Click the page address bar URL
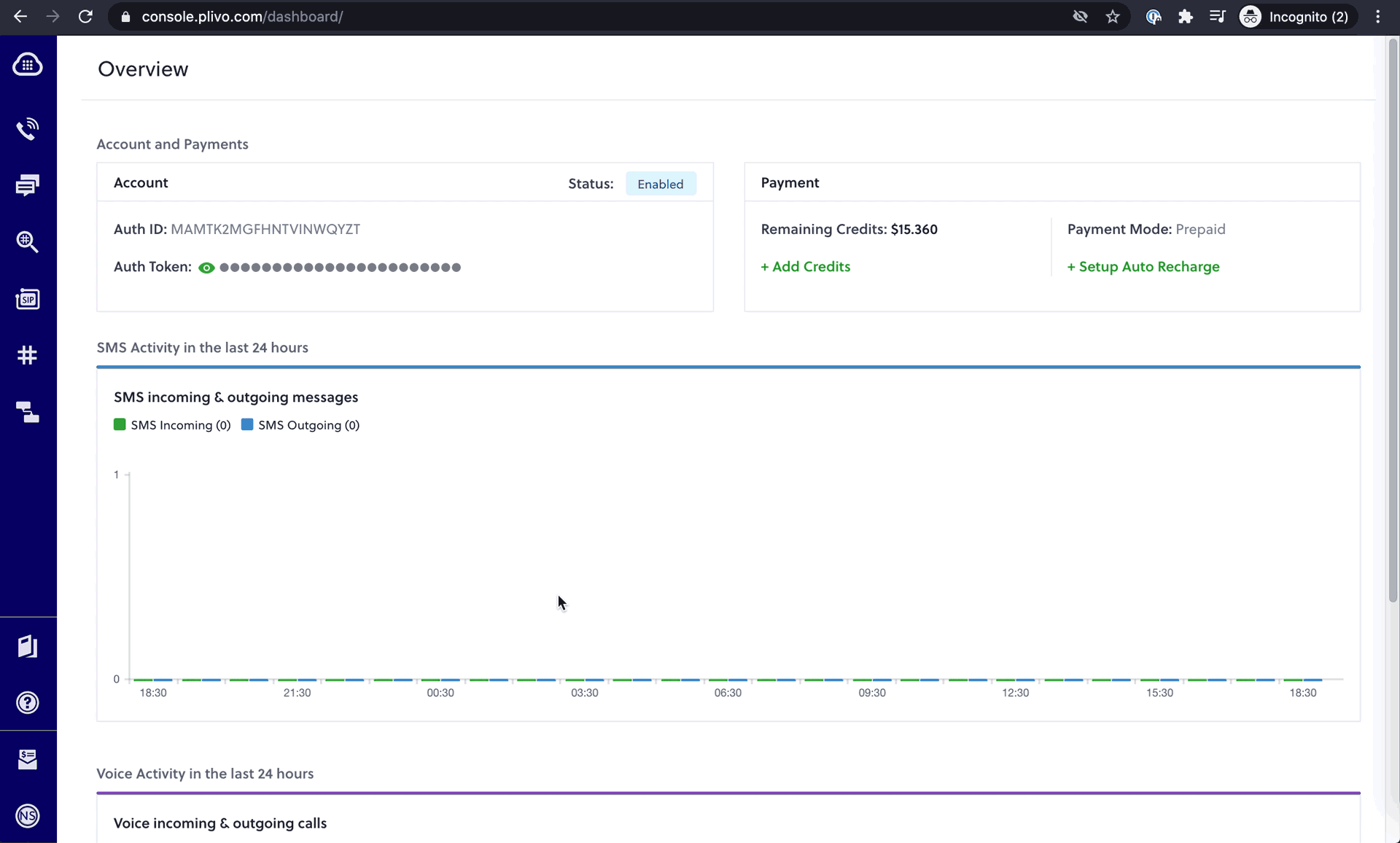Viewport: 1400px width, 843px height. [x=243, y=17]
